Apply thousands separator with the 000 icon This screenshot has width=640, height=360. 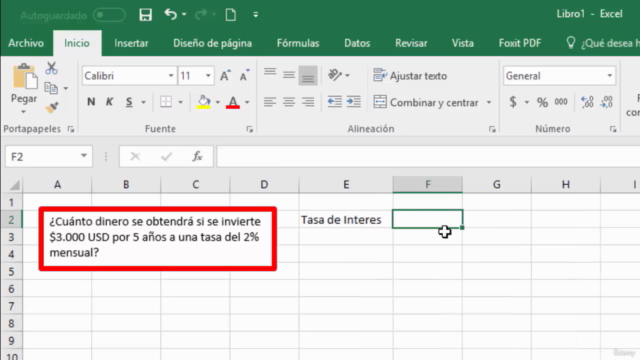(561, 102)
